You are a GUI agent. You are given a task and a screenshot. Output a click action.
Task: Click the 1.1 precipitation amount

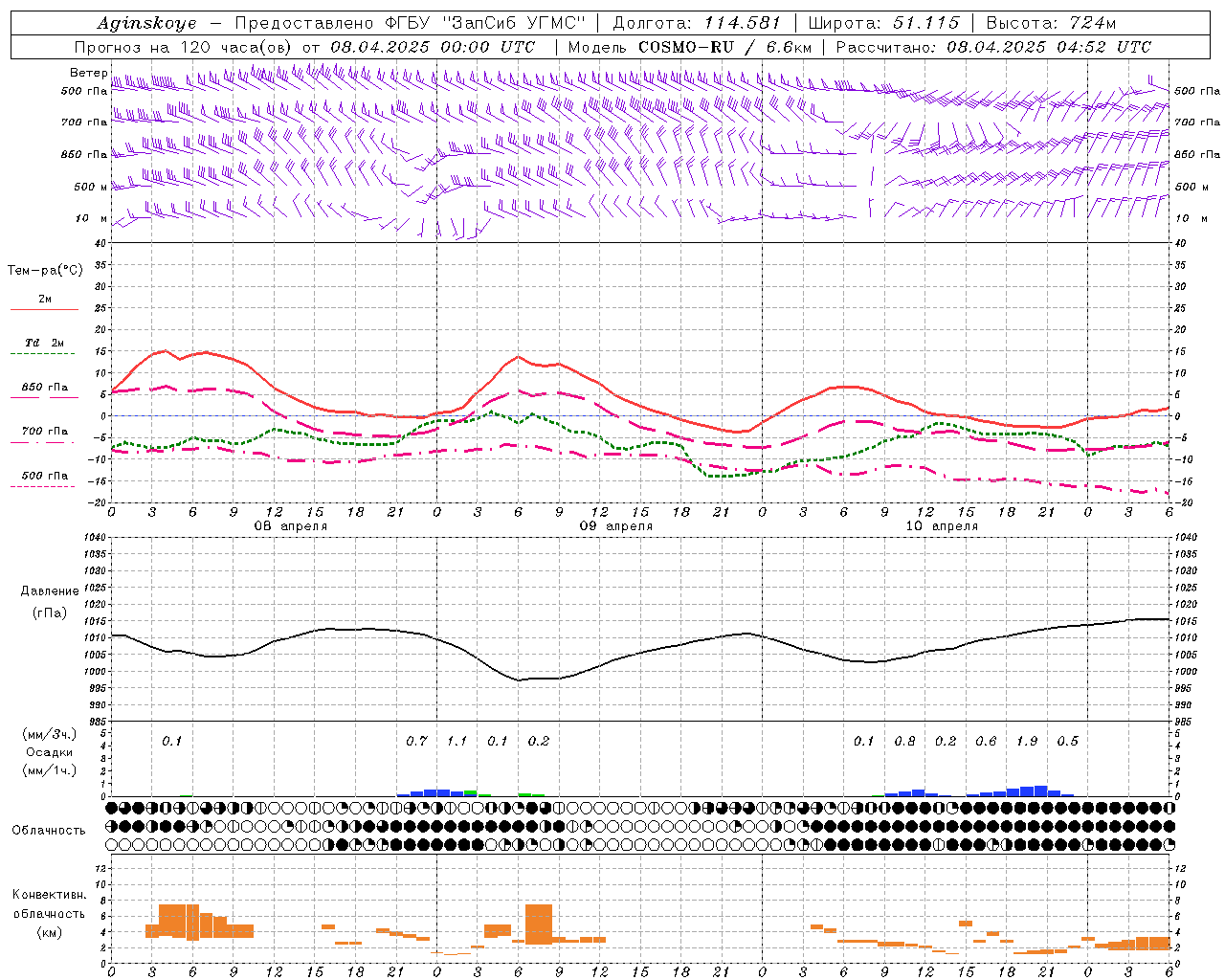click(x=457, y=741)
